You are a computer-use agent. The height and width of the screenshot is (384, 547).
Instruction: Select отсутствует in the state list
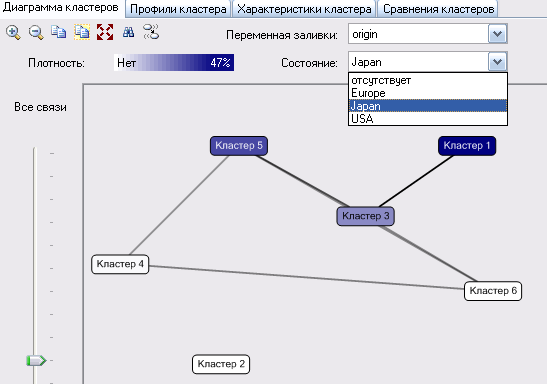coord(428,80)
